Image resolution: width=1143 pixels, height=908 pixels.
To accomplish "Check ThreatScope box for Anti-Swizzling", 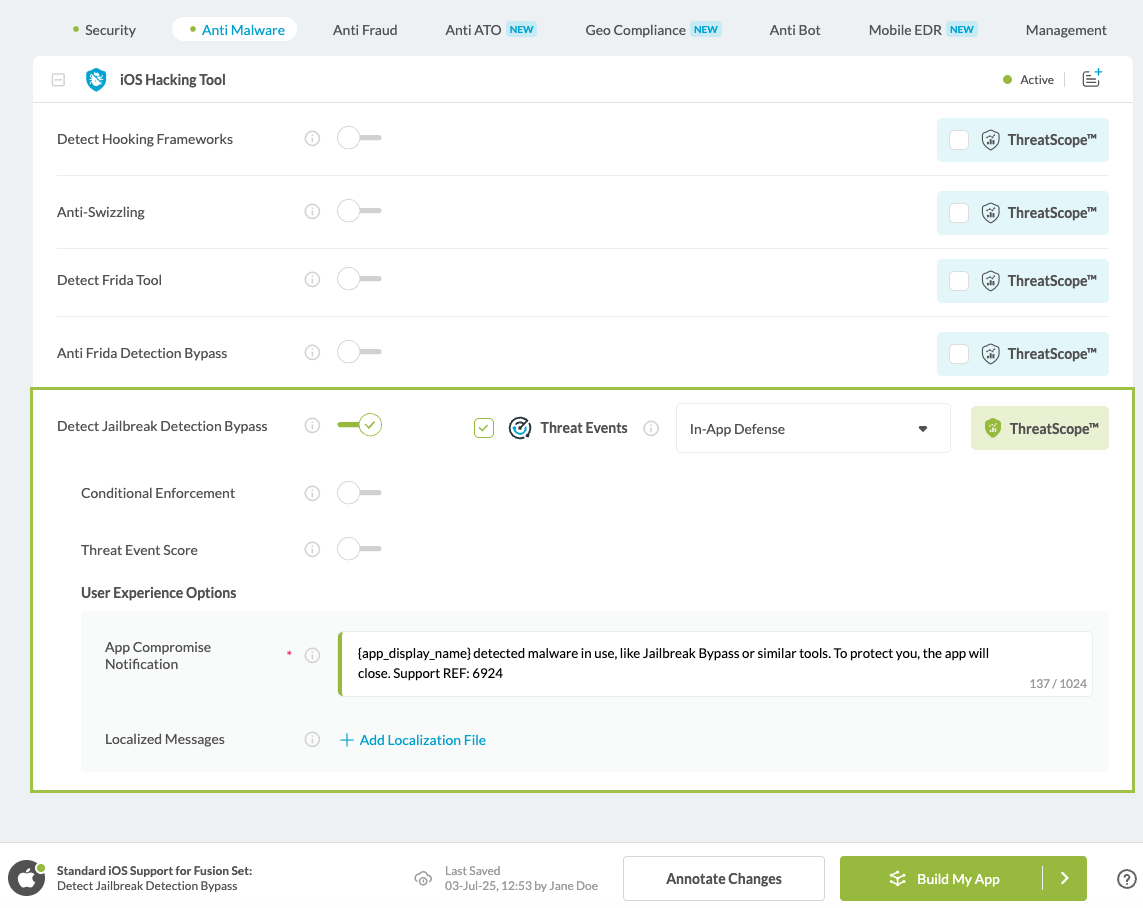I will [x=958, y=213].
